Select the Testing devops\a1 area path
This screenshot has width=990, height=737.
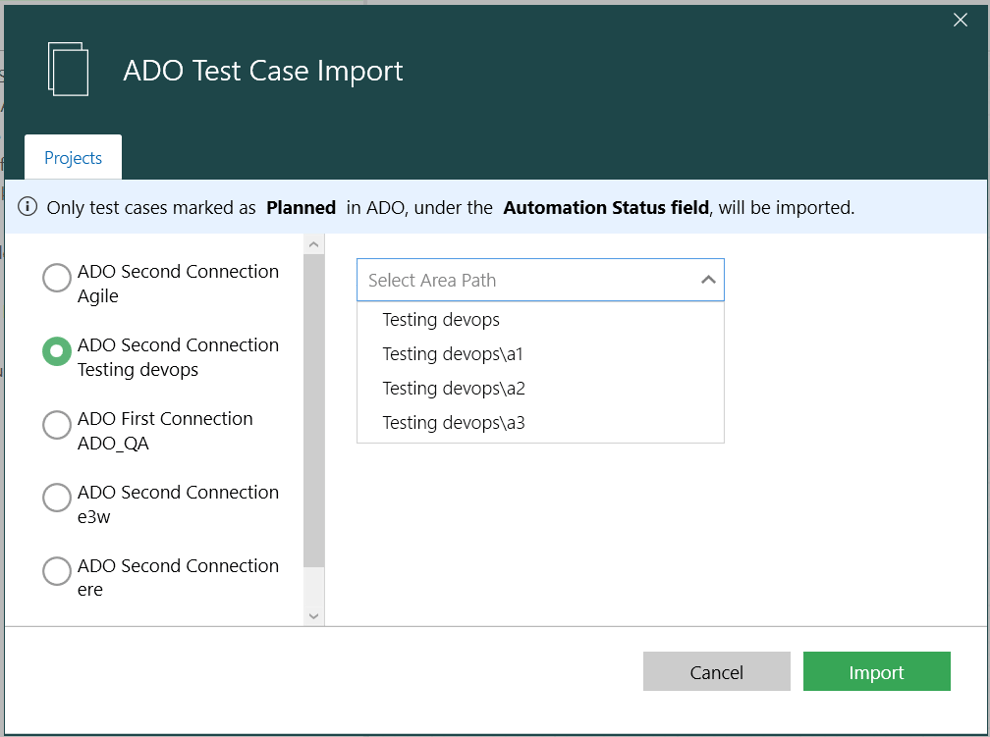pos(452,353)
